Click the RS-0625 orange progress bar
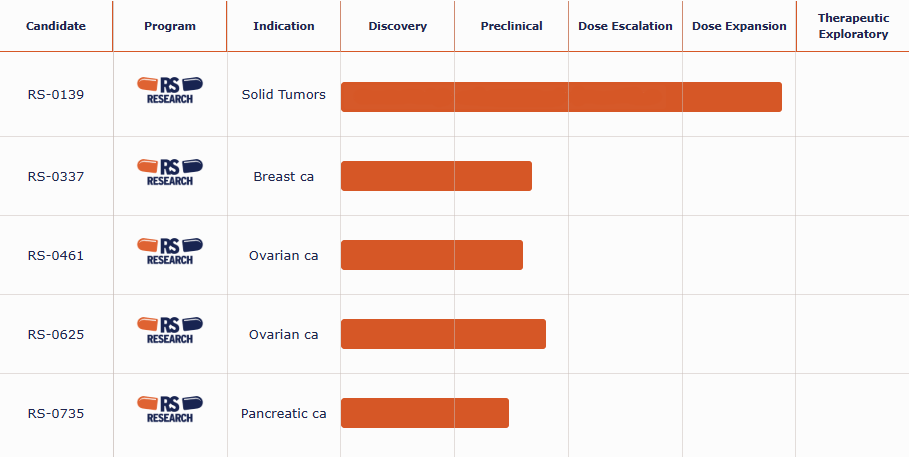Viewport: 909px width, 457px height. click(443, 334)
